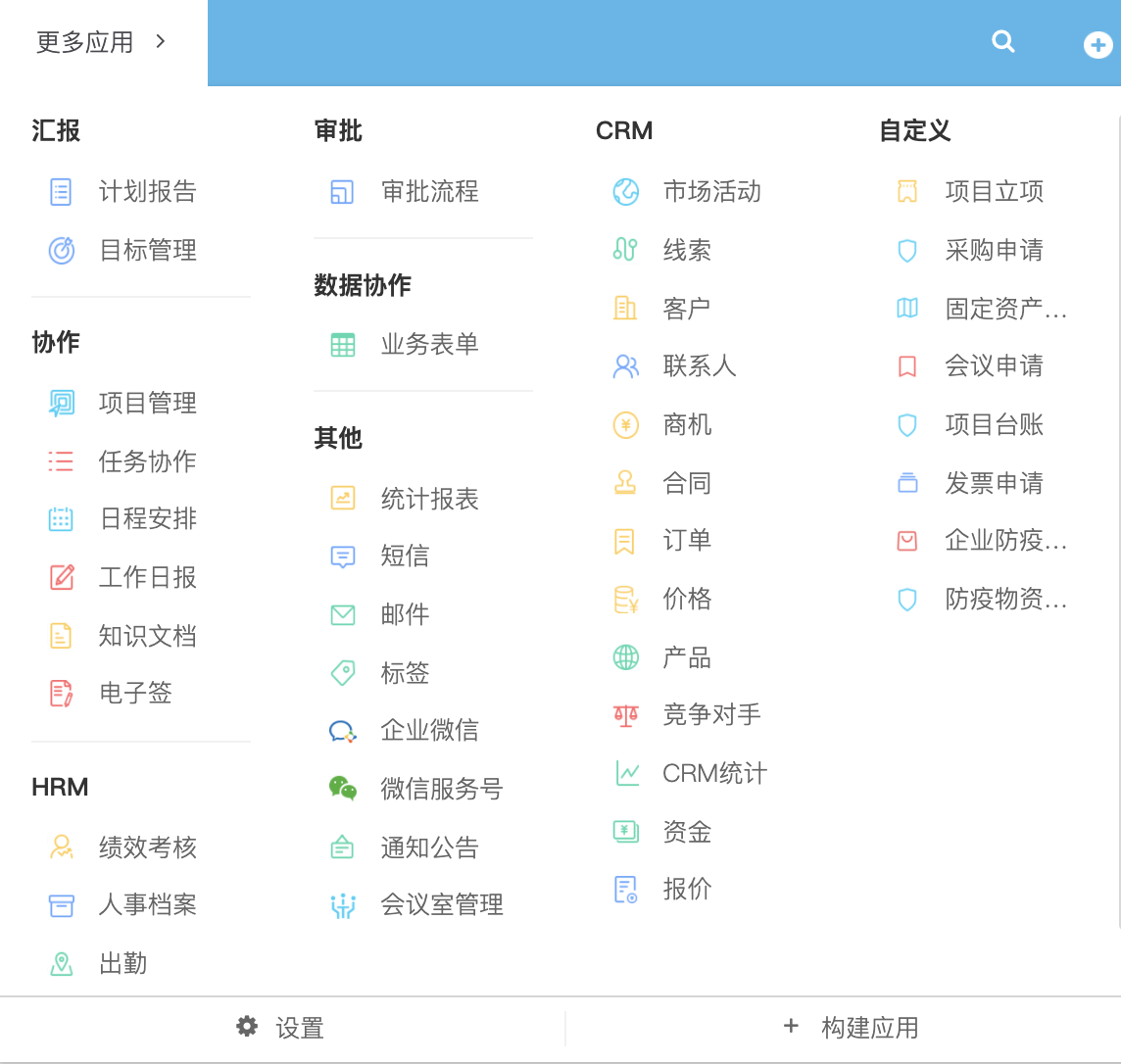Viewport: 1121px width, 1064px height.
Task: Click the 邮件 envelope icon
Action: 342,614
